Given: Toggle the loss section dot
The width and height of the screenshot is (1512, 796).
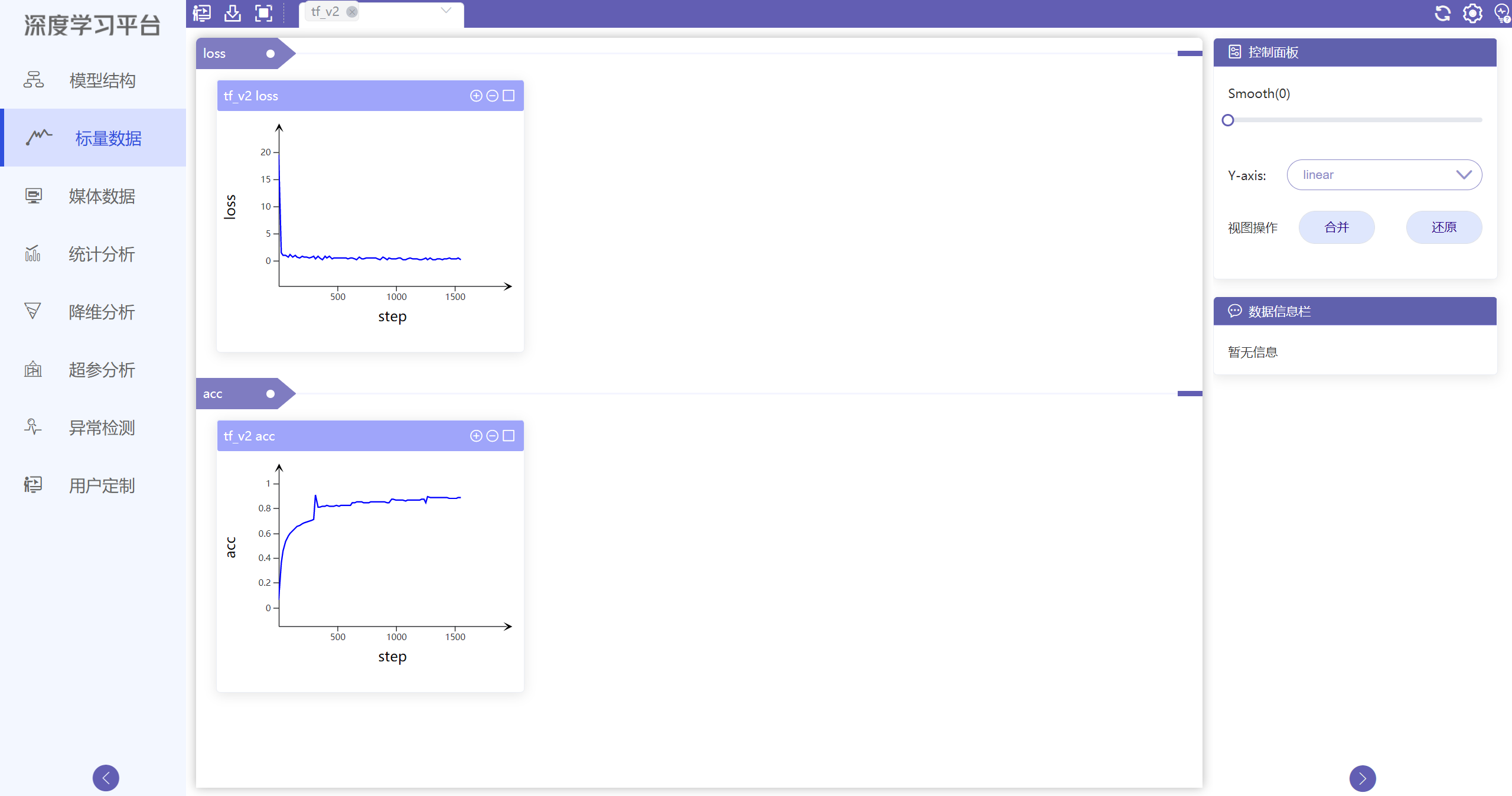Looking at the screenshot, I should [x=271, y=54].
